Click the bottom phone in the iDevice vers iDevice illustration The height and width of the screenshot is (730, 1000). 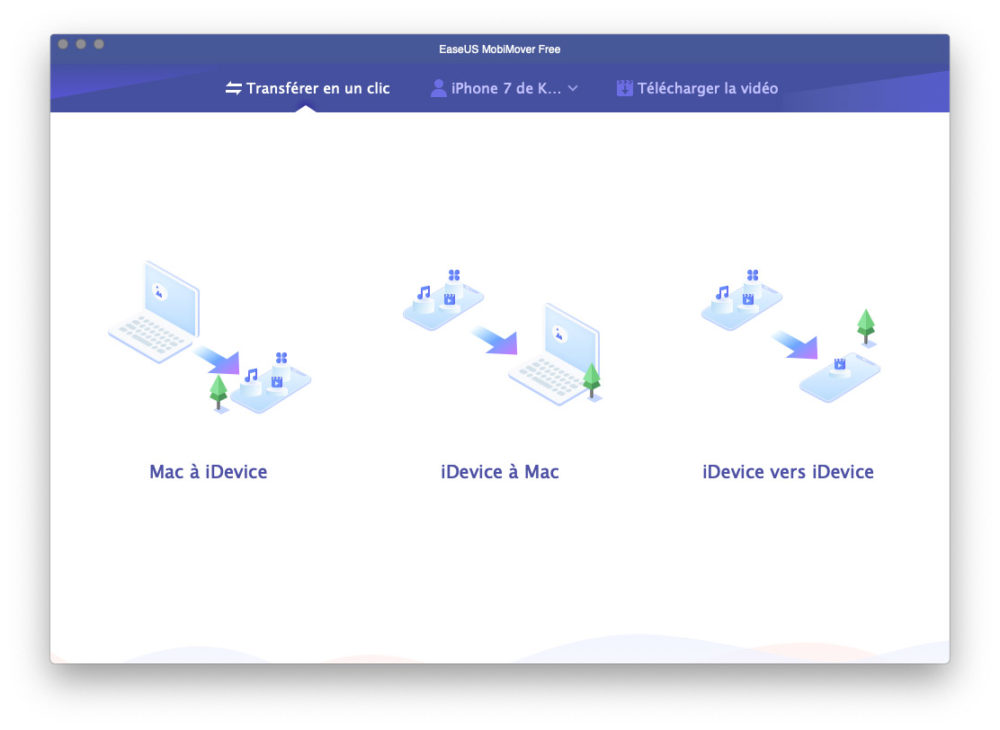pos(840,375)
